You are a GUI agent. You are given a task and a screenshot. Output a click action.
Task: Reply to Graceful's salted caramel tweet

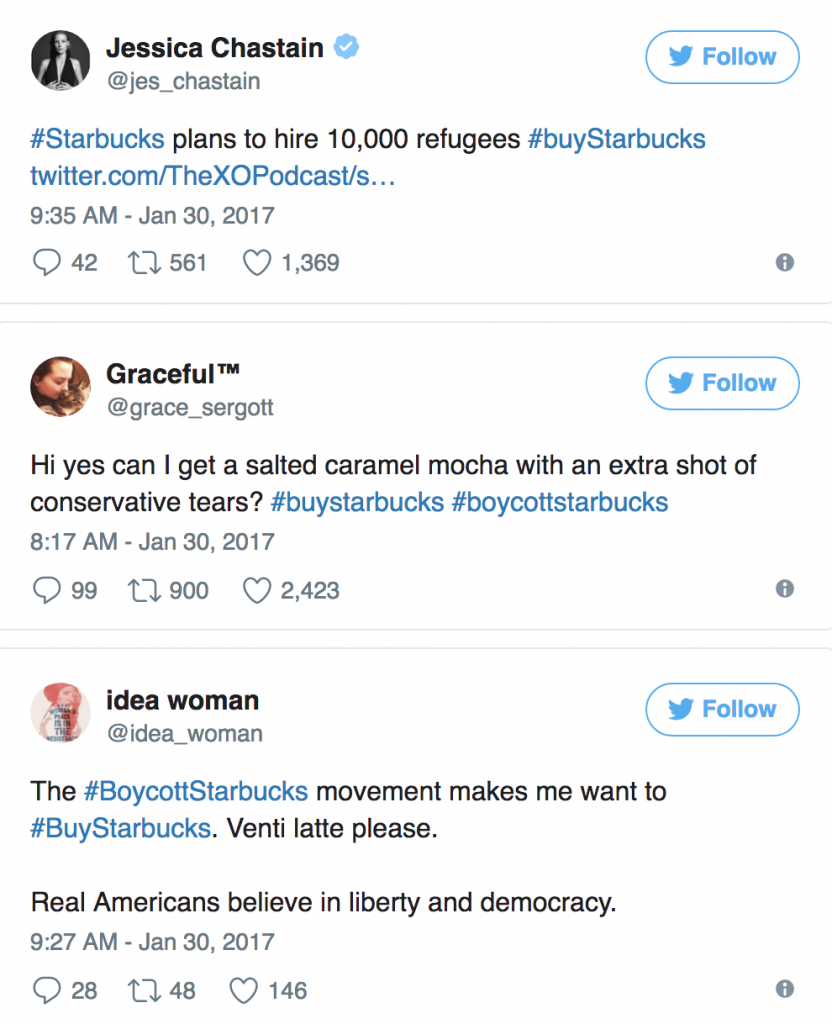point(47,590)
